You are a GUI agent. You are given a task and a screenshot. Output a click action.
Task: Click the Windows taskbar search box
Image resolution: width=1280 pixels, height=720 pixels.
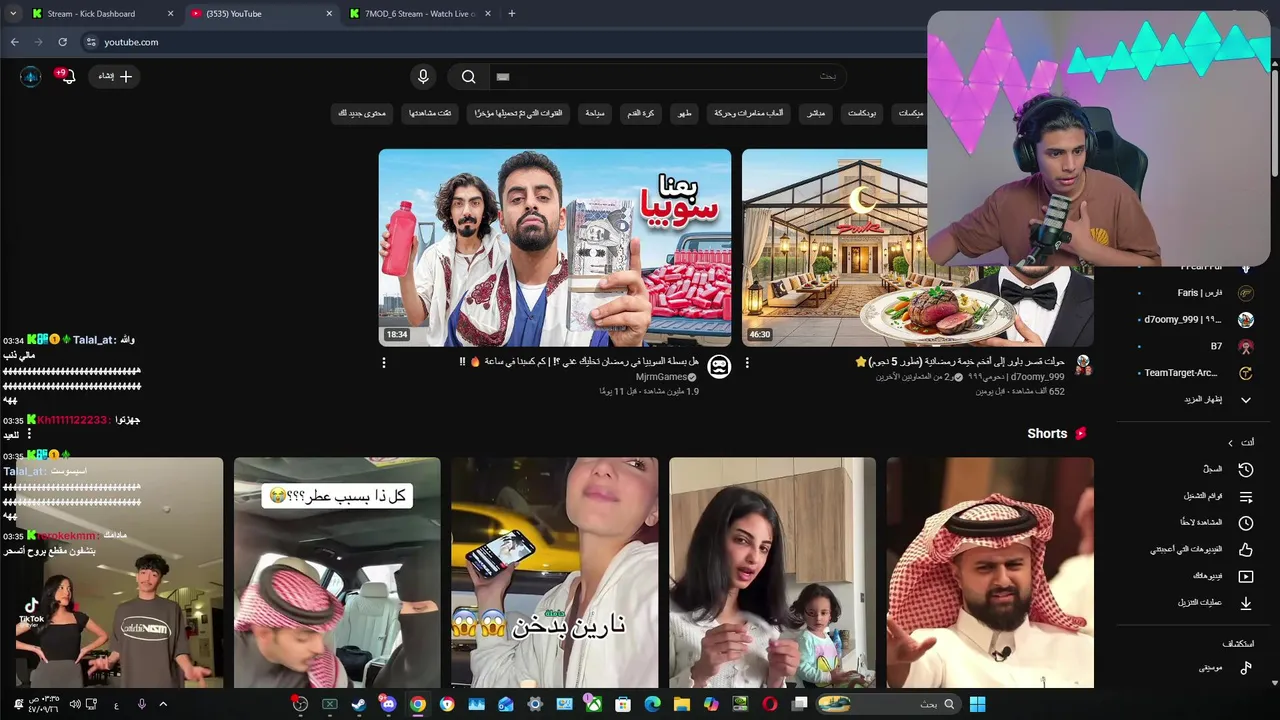pyautogui.click(x=888, y=704)
